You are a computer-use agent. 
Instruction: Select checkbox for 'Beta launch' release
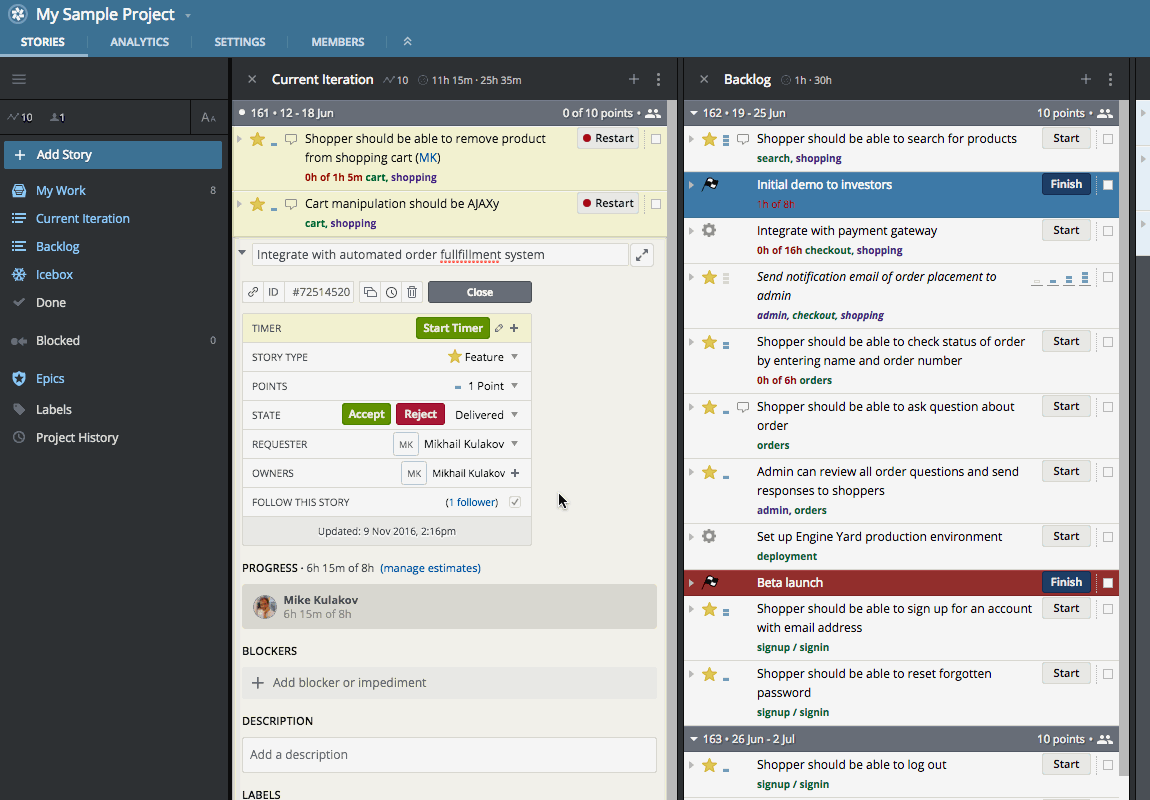(1107, 583)
